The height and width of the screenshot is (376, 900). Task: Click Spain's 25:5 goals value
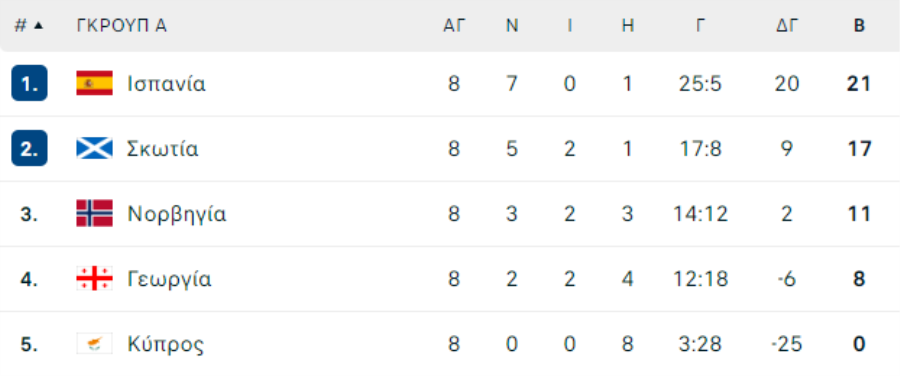[x=700, y=84]
